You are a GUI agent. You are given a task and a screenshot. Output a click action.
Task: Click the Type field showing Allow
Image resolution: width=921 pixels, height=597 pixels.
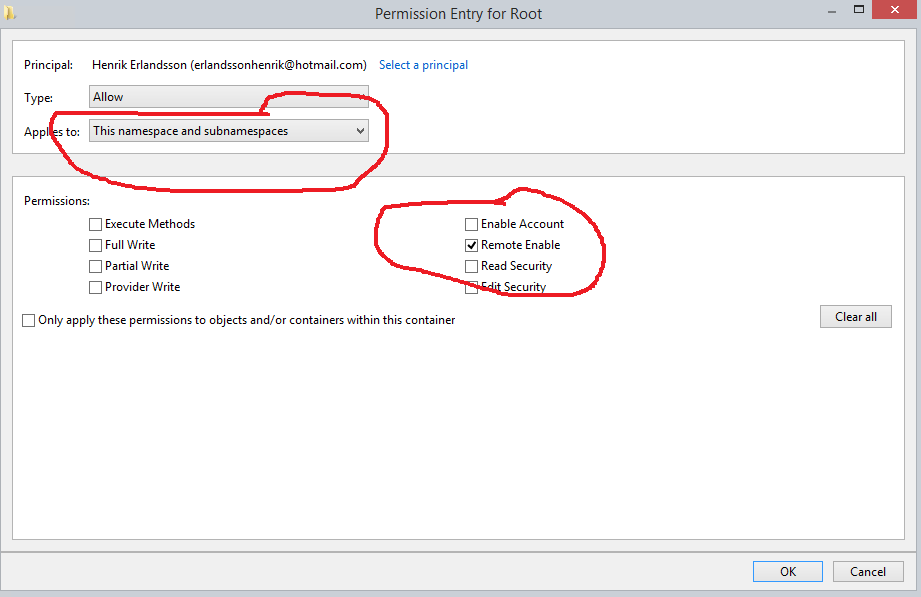click(x=228, y=96)
